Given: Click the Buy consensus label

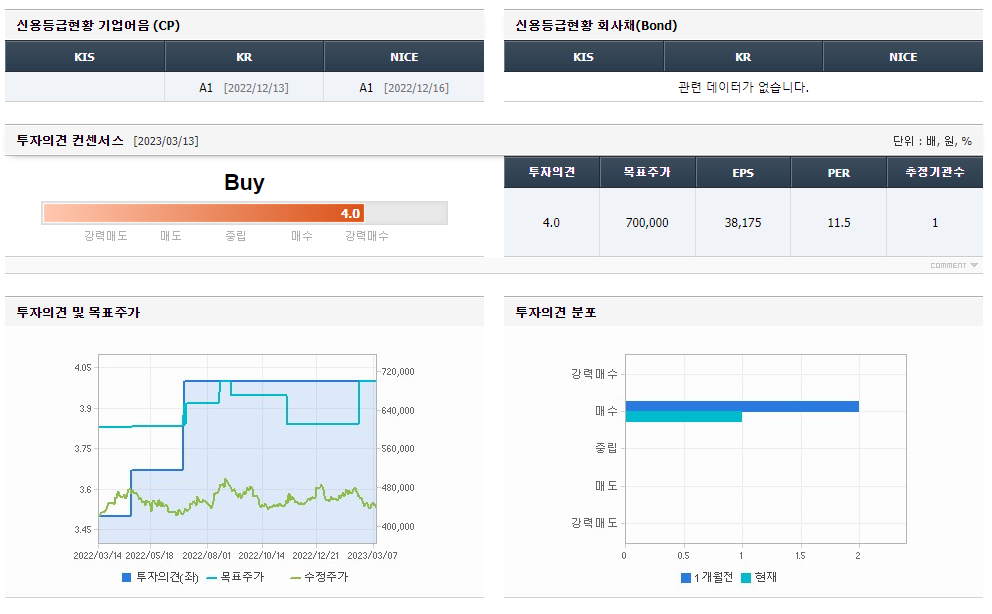Looking at the screenshot, I should point(244,182).
